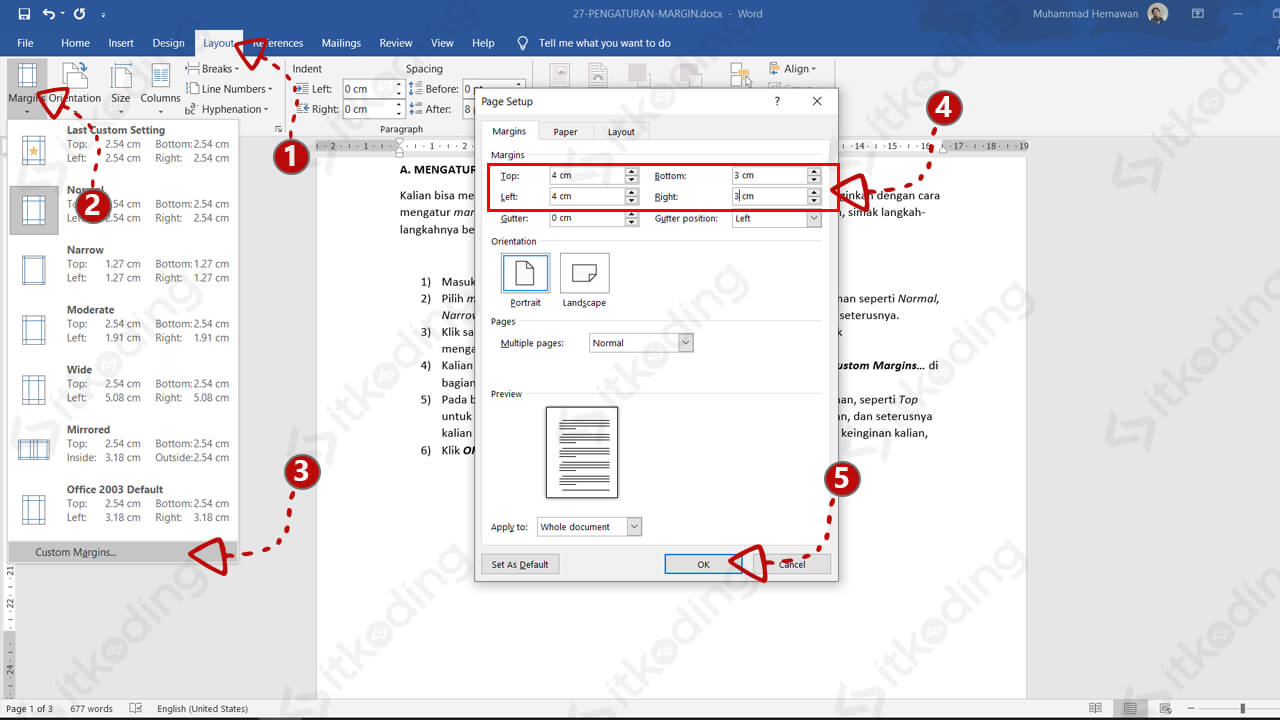
Task: Click English (United States) language indicator
Action: (202, 709)
